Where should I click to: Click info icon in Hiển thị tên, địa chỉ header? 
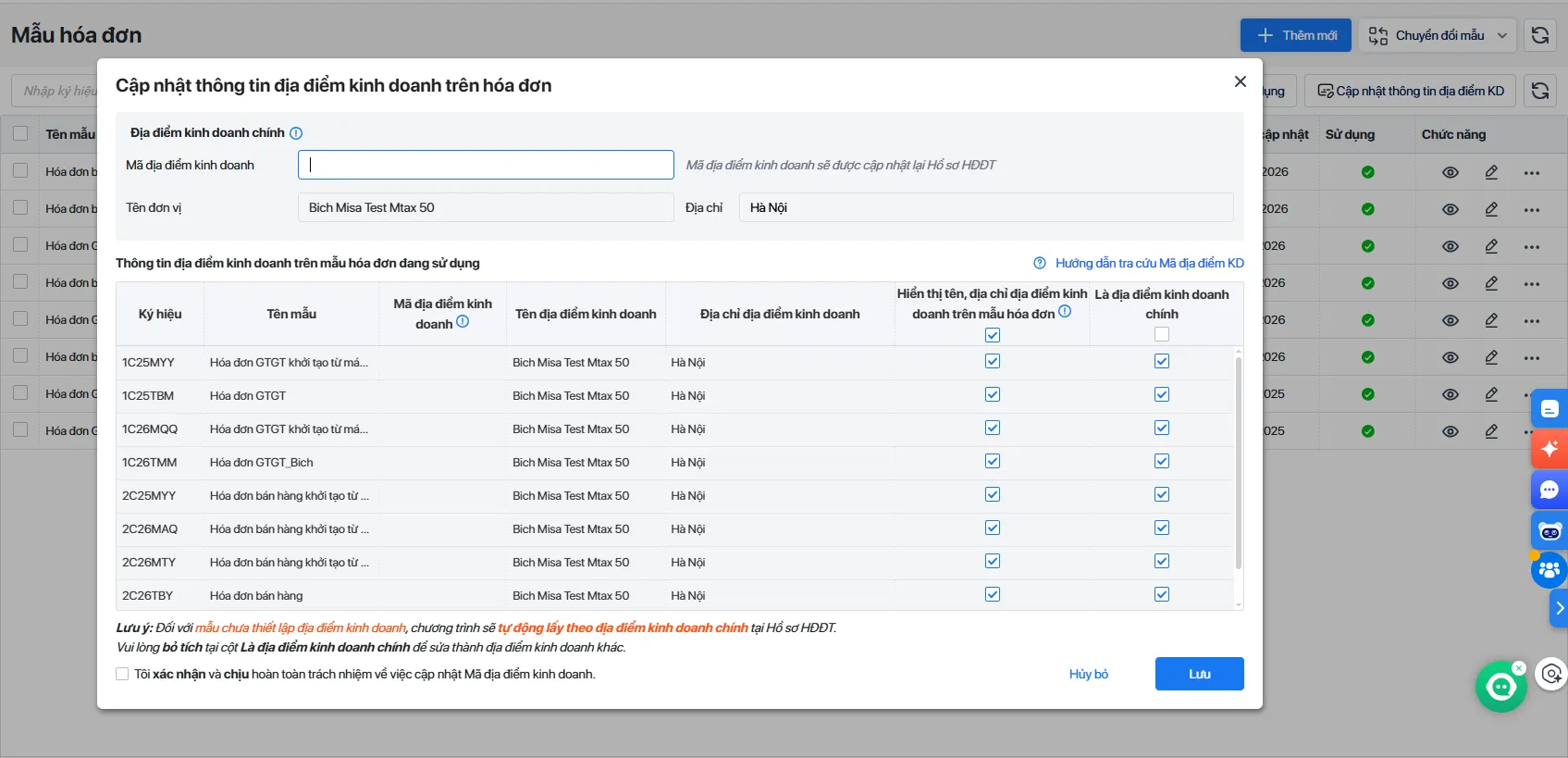coord(1065,312)
